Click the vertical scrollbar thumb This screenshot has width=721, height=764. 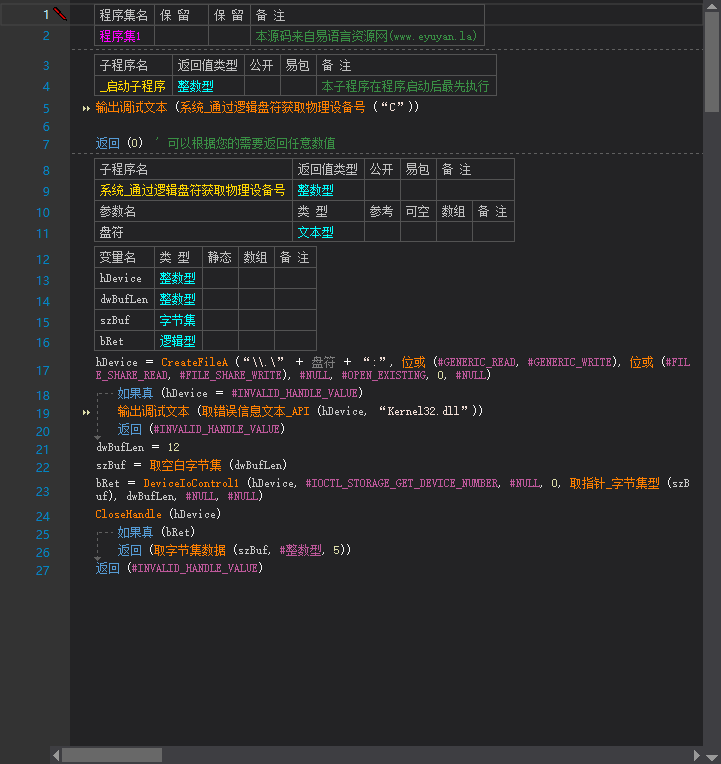712,61
